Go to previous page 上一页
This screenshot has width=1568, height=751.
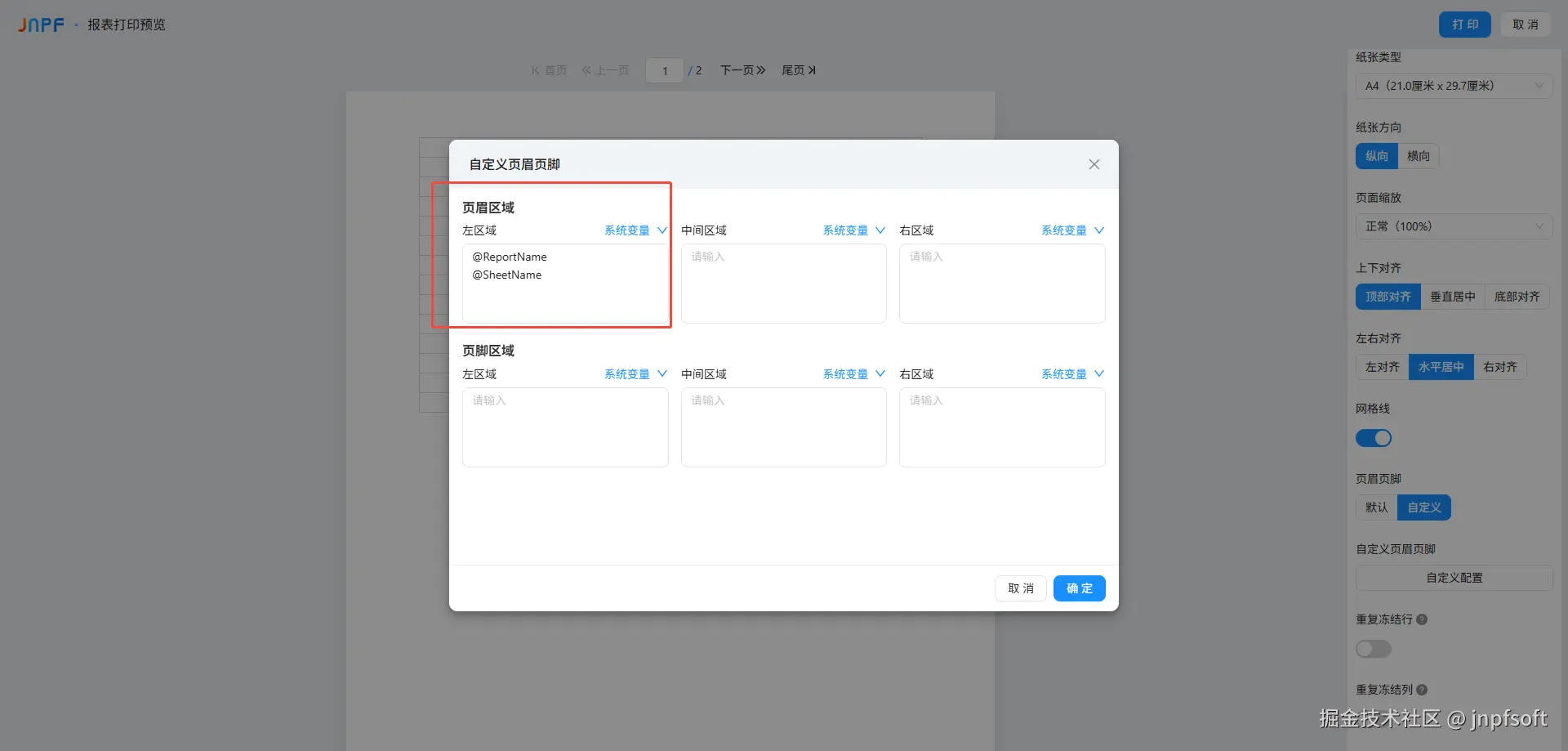click(605, 70)
